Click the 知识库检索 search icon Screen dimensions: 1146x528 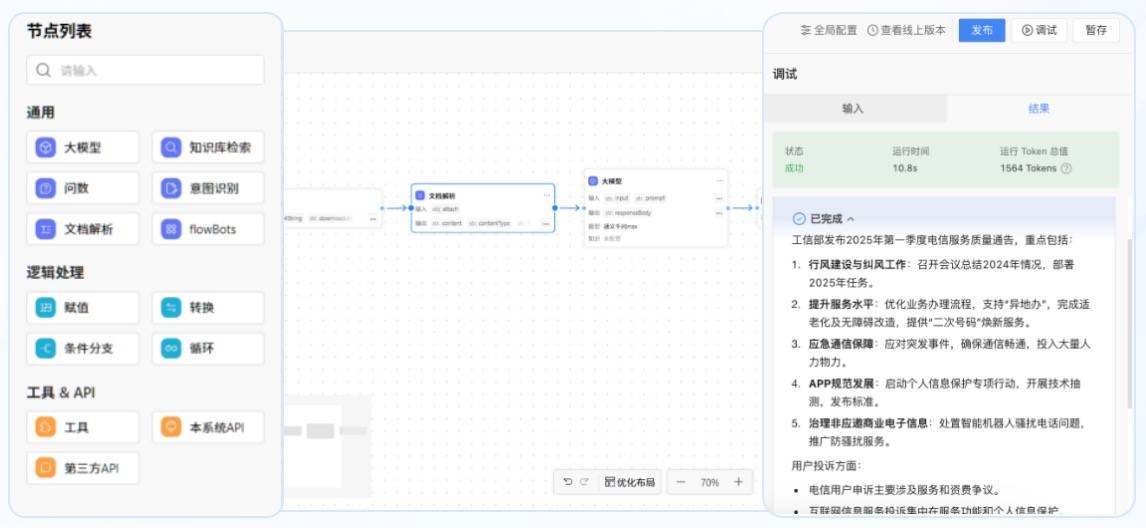[x=171, y=148]
